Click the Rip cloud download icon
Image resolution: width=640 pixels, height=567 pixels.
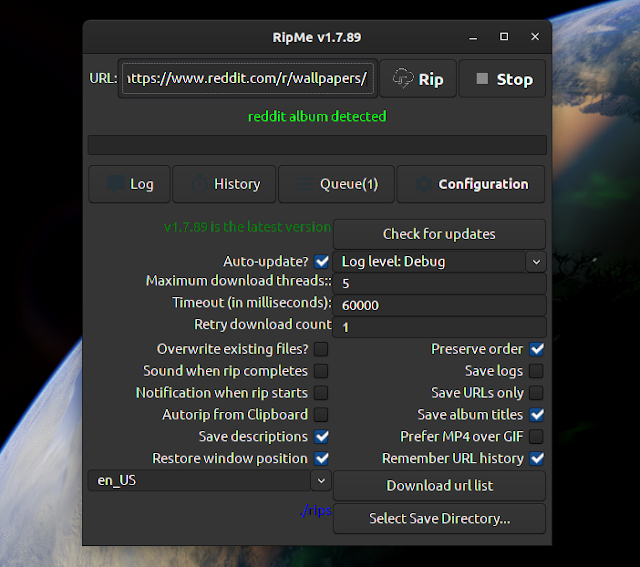tap(403, 78)
